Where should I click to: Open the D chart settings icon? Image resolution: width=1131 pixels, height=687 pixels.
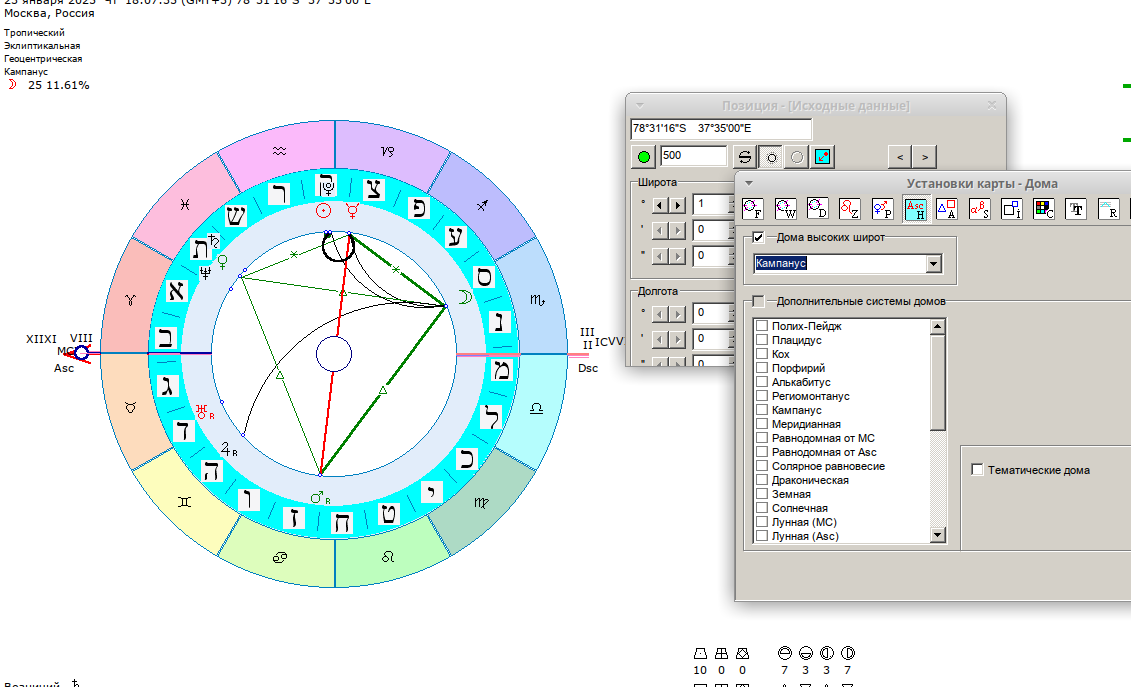pyautogui.click(x=818, y=209)
